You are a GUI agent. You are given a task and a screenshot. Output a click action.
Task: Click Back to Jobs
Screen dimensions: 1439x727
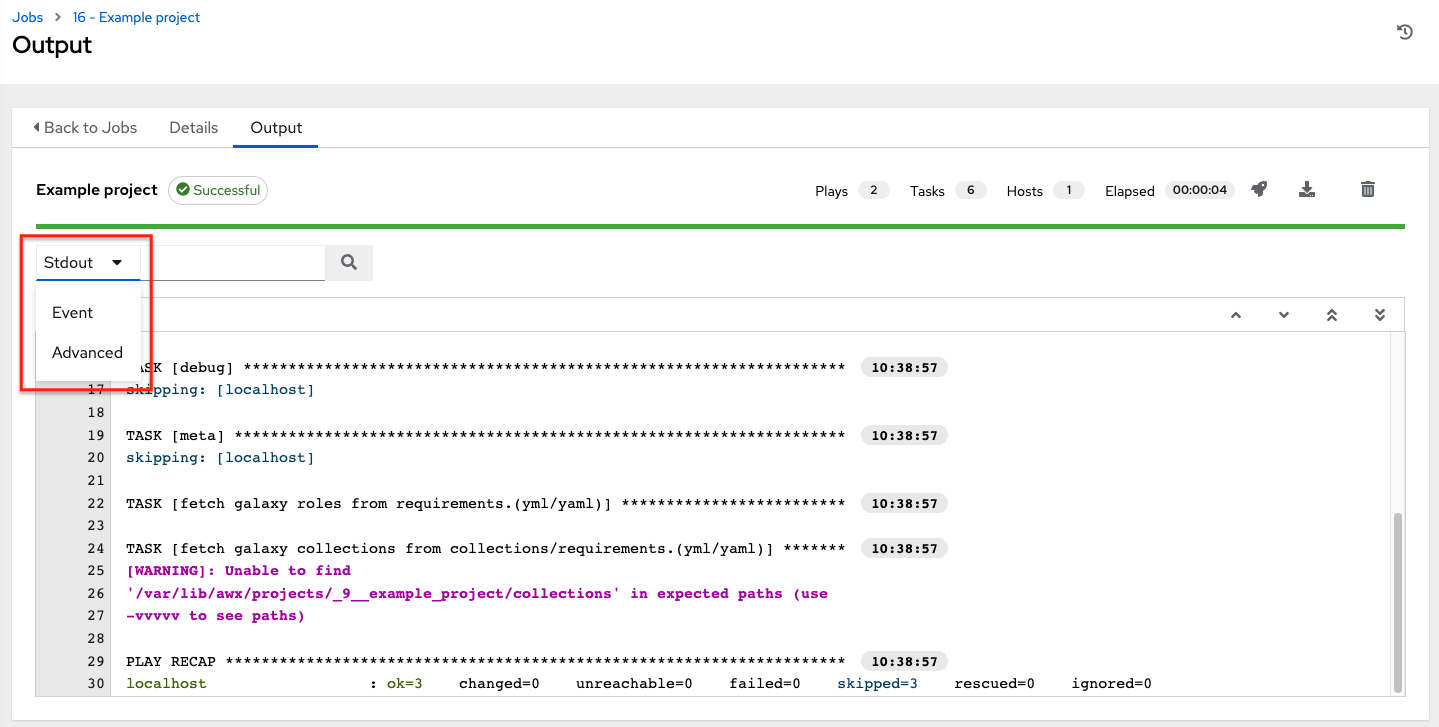(87, 127)
